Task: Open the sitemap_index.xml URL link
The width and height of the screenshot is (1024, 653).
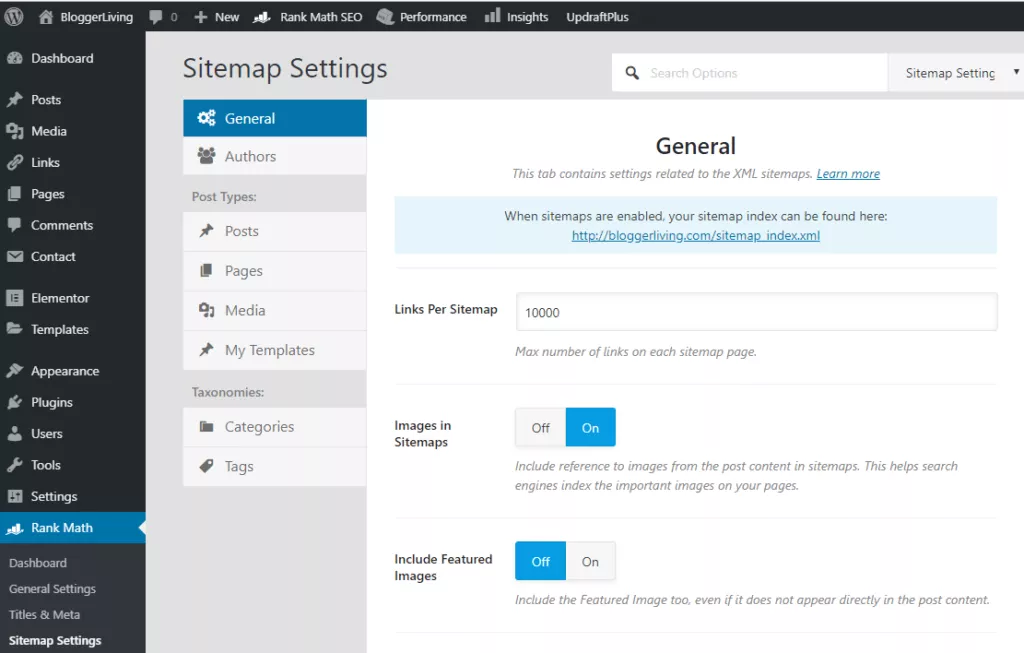Action: pyautogui.click(x=696, y=236)
